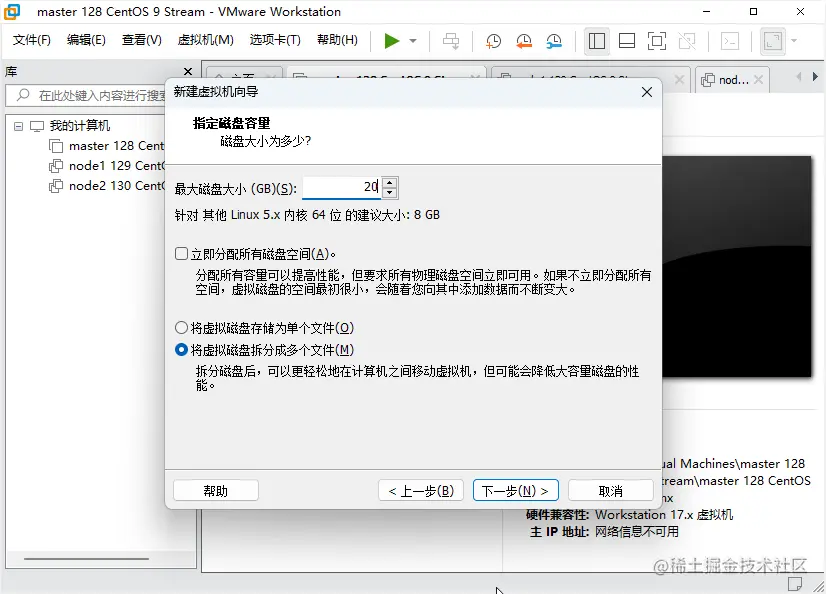Click the stretch guest display icon
The height and width of the screenshot is (594, 826).
pyautogui.click(x=772, y=41)
